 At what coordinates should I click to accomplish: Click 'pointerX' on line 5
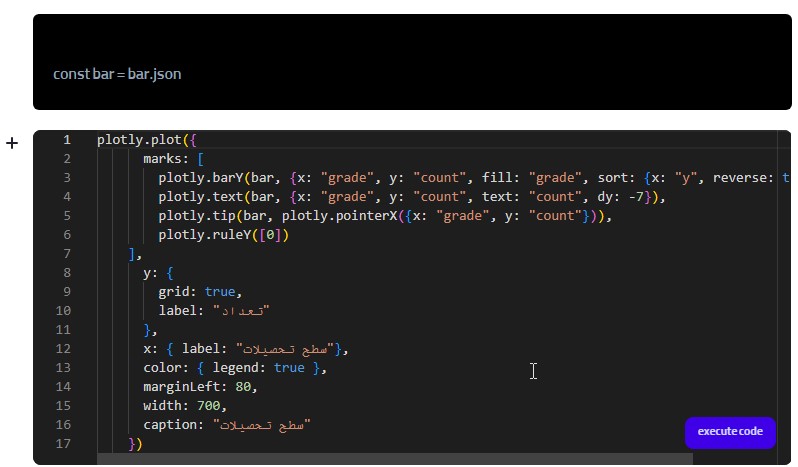tap(366, 216)
